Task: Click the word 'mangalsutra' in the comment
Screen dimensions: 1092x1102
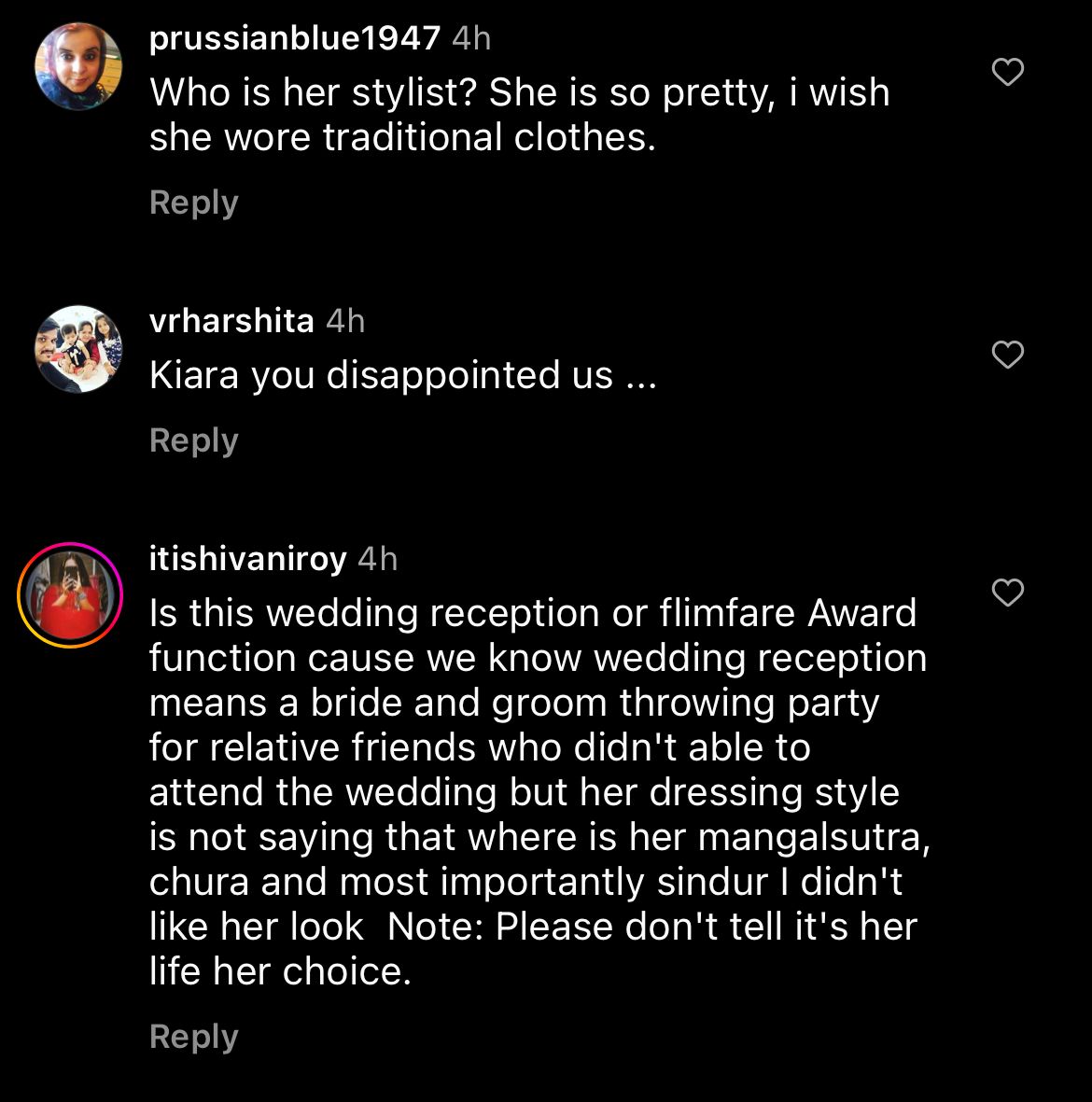Action: 810,837
